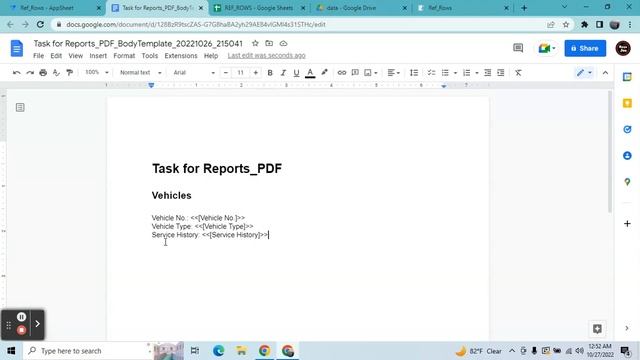This screenshot has width=640, height=360.
Task: Open the Arial font dropdown
Action: click(194, 73)
